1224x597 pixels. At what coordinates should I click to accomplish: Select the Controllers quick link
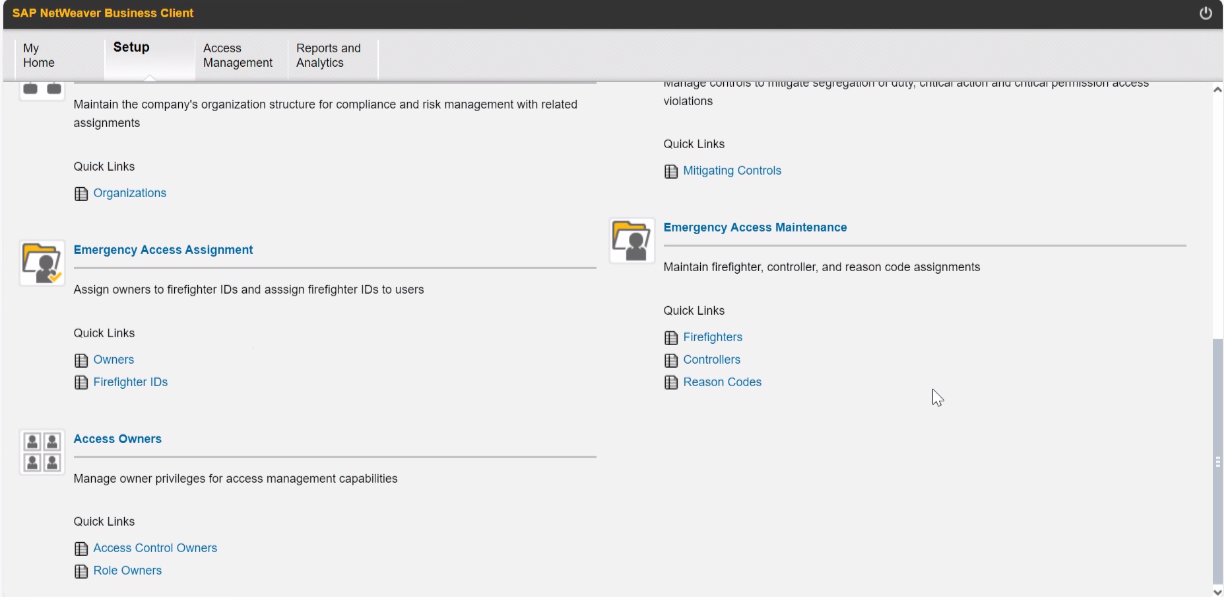pos(711,360)
